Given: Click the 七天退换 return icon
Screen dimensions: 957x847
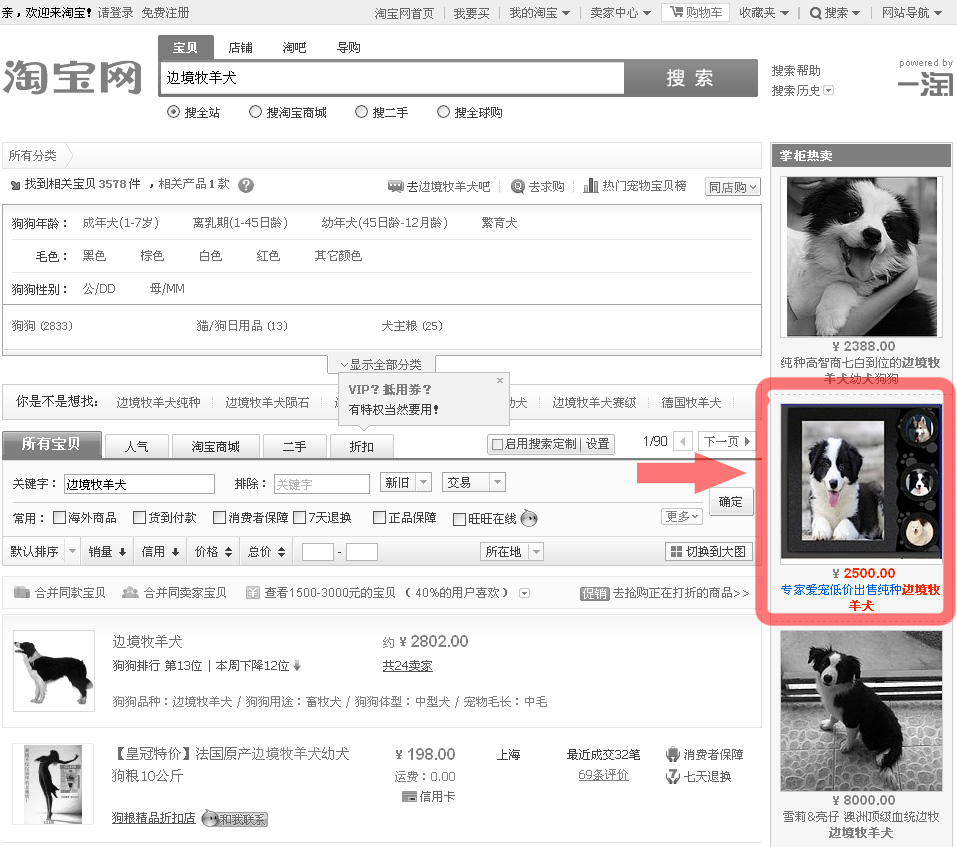Looking at the screenshot, I should 673,776.
